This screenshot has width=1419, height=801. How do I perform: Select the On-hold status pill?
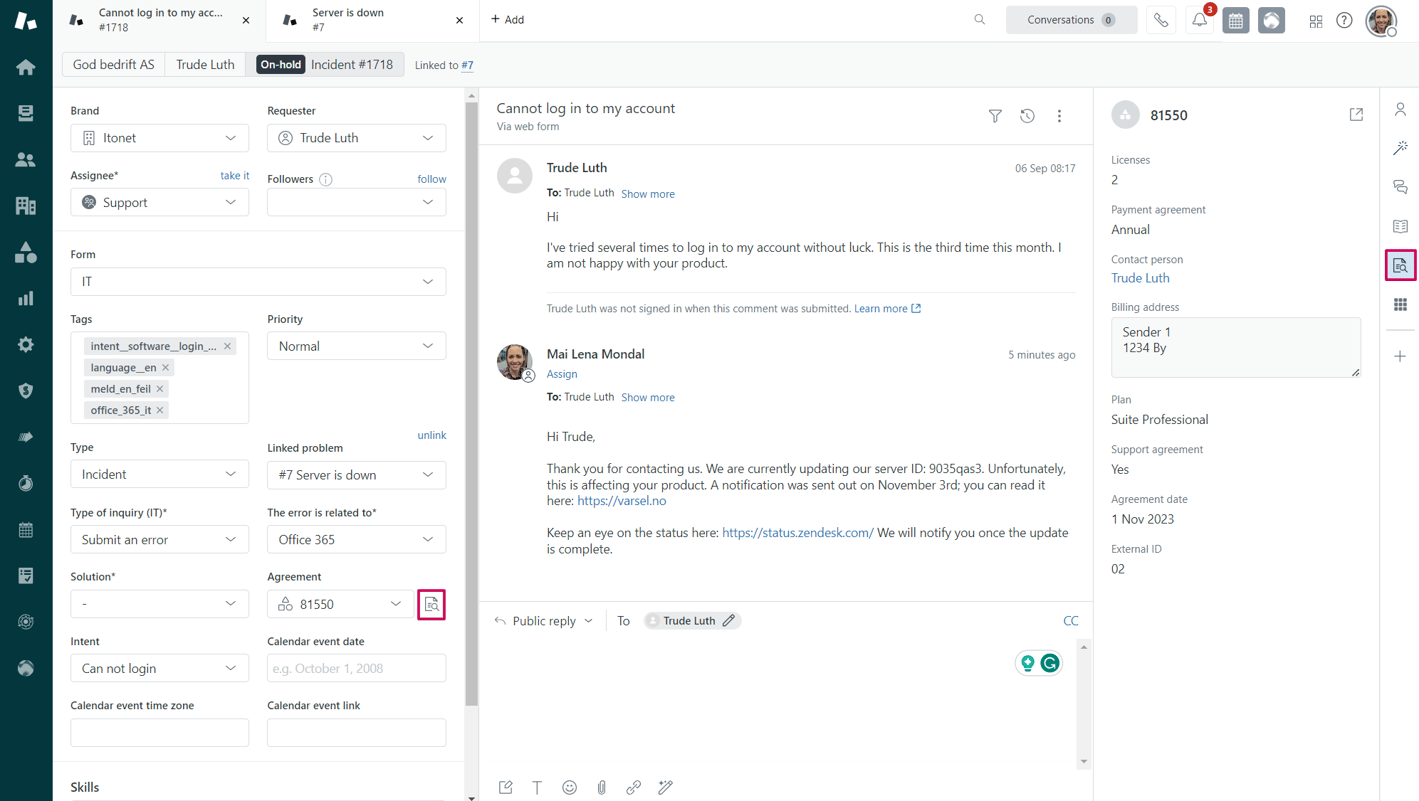[x=280, y=63]
